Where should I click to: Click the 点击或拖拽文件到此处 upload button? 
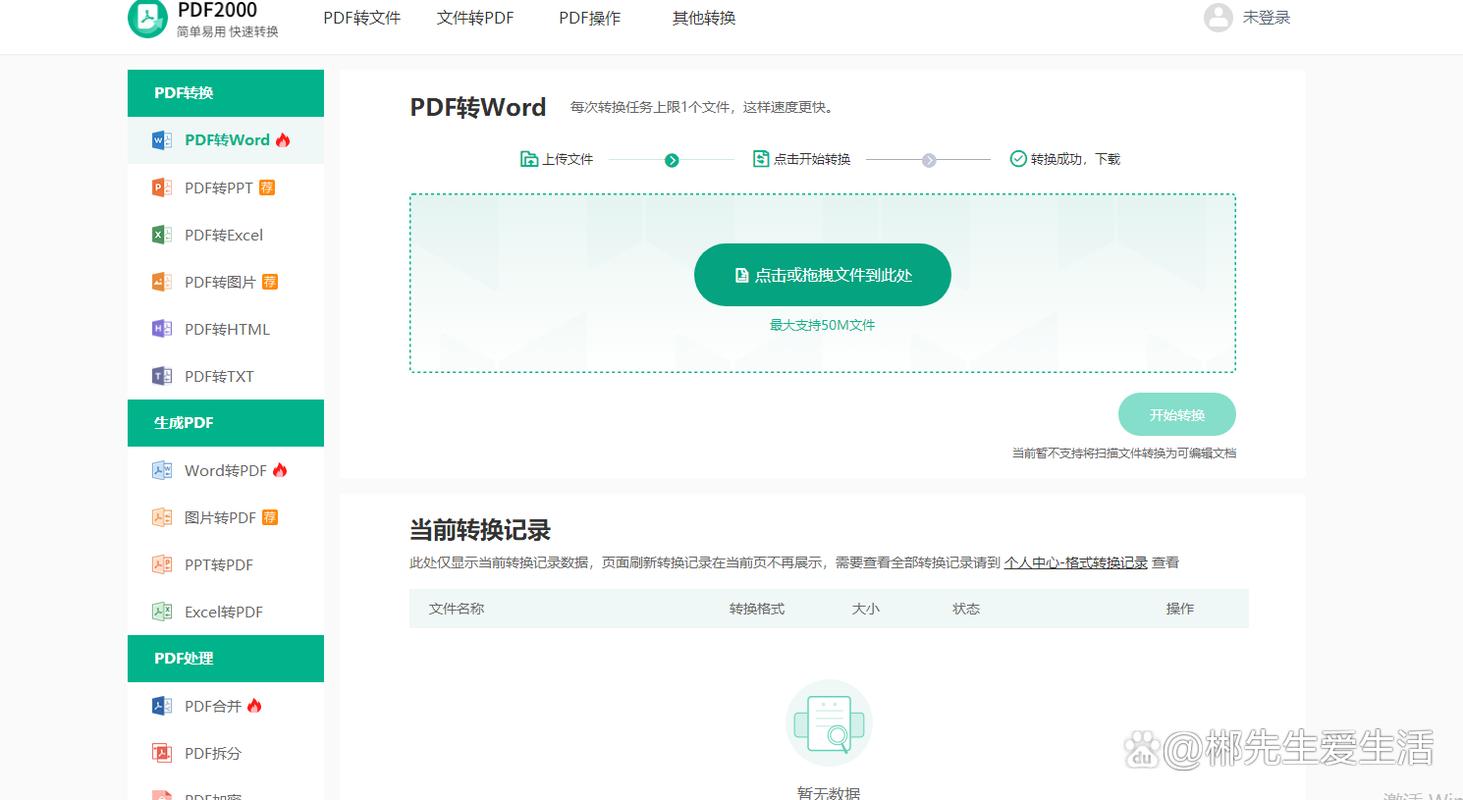(822, 275)
